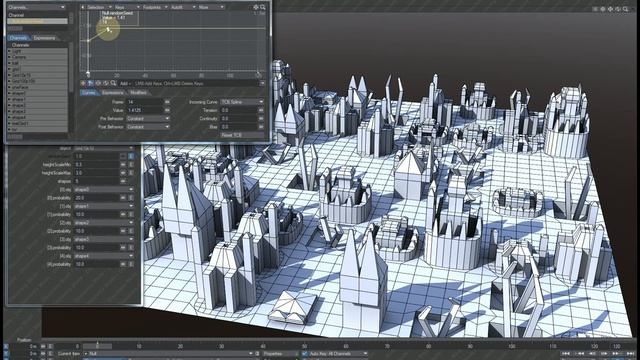Switch to Expressions tab beside Channels tab
Image resolution: width=640 pixels, height=360 pixels.
tap(45, 38)
